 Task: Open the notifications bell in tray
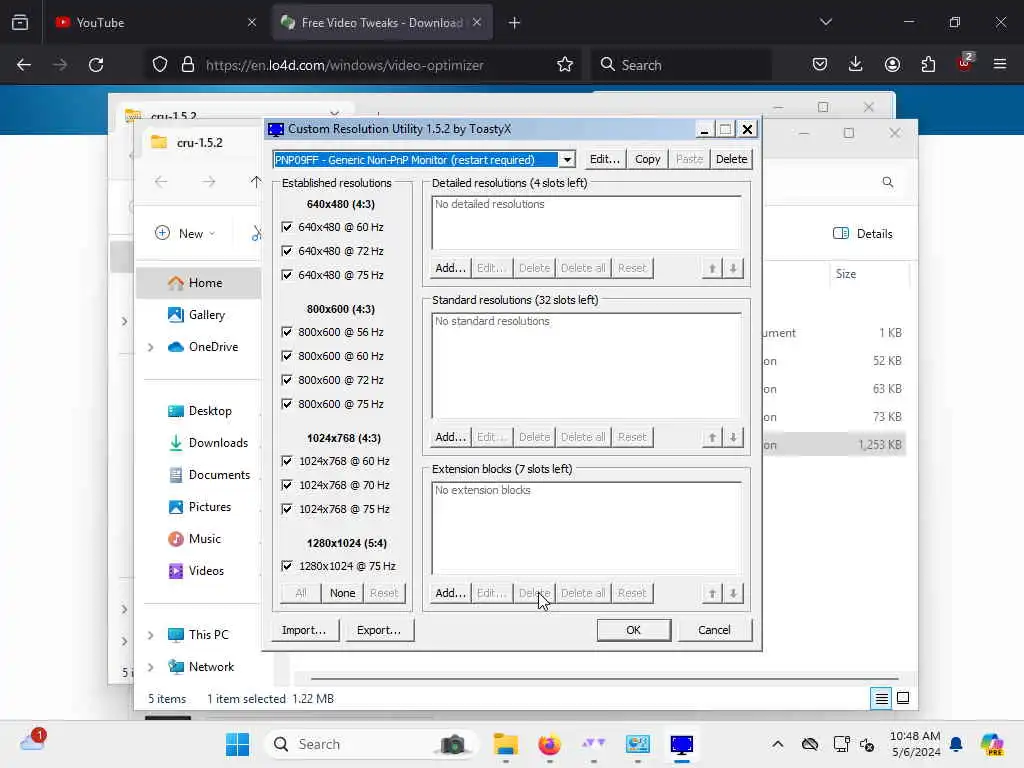click(x=956, y=744)
